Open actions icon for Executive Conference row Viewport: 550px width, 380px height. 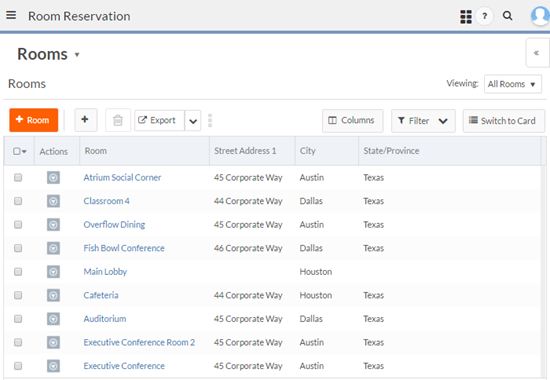pyautogui.click(x=53, y=366)
